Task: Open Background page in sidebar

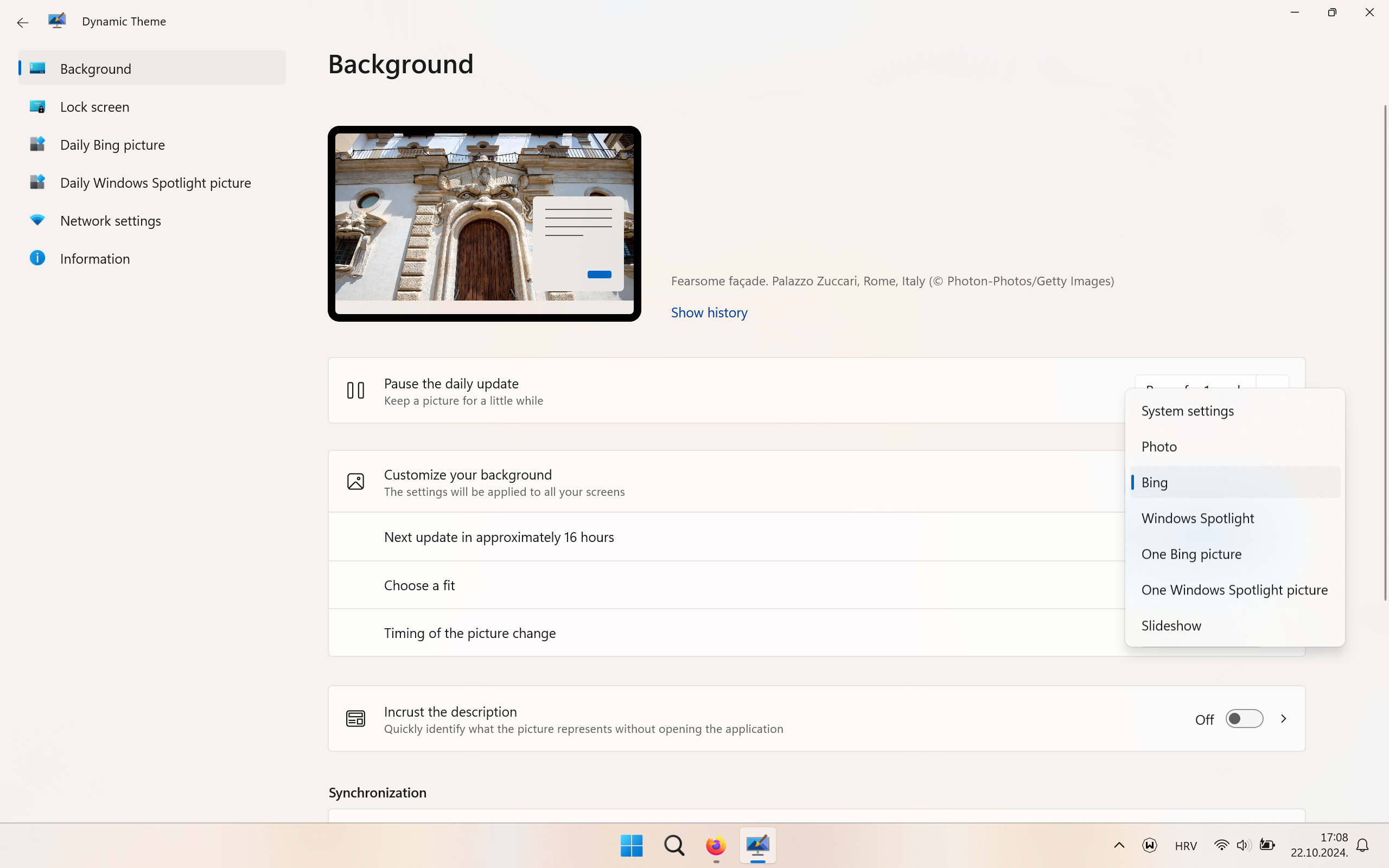Action: 152,68
